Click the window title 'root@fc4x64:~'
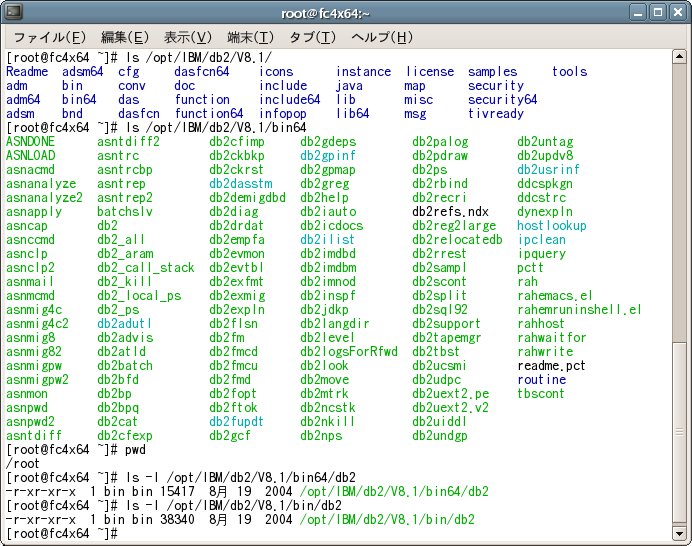This screenshot has height=546, width=692. (326, 14)
